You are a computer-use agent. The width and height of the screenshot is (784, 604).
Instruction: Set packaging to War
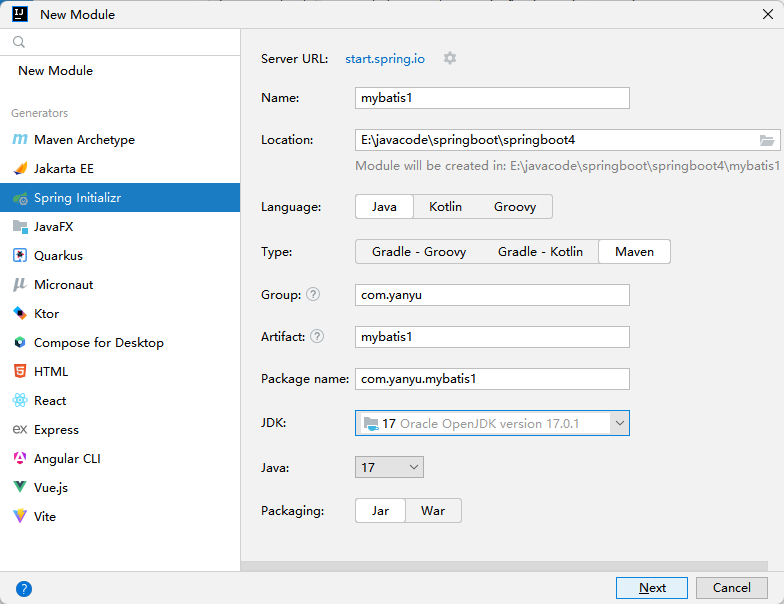[x=433, y=510]
